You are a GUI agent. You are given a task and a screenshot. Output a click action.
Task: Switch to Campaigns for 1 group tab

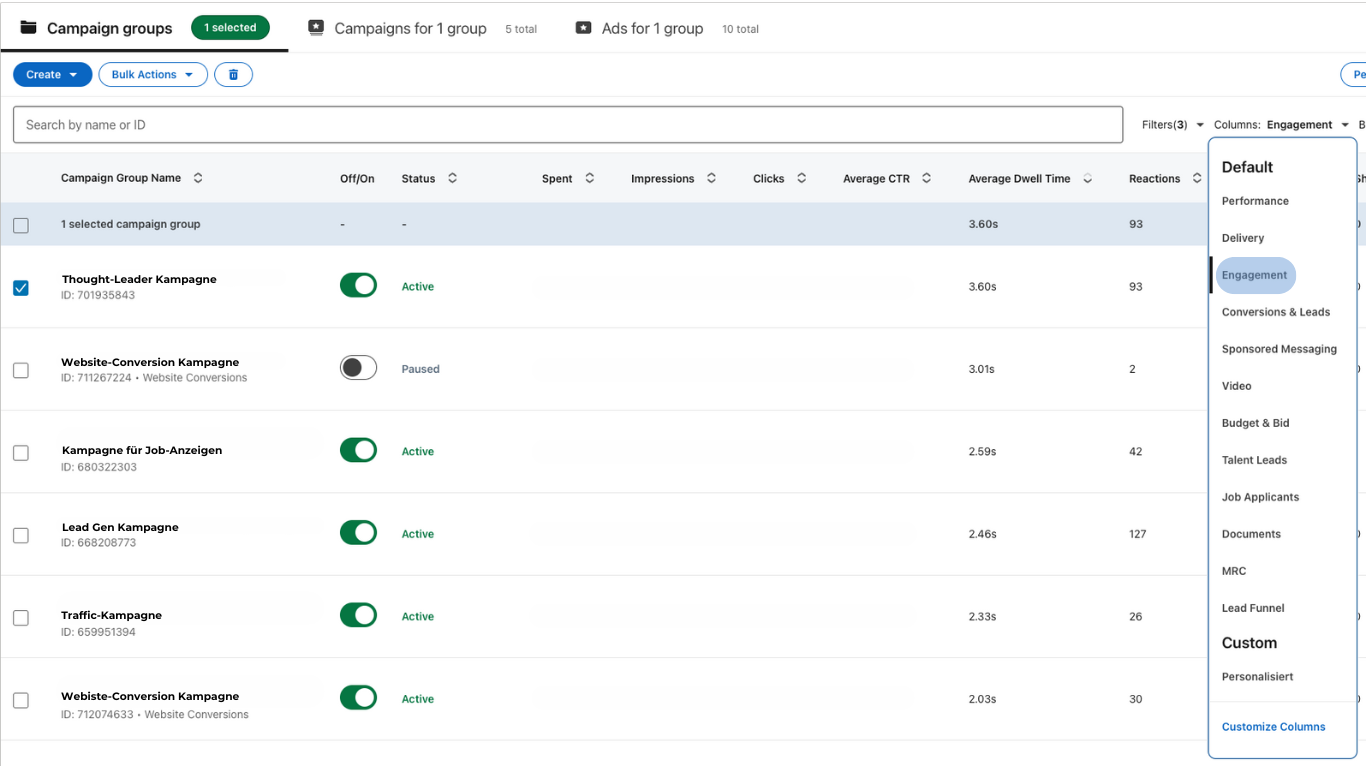click(410, 29)
